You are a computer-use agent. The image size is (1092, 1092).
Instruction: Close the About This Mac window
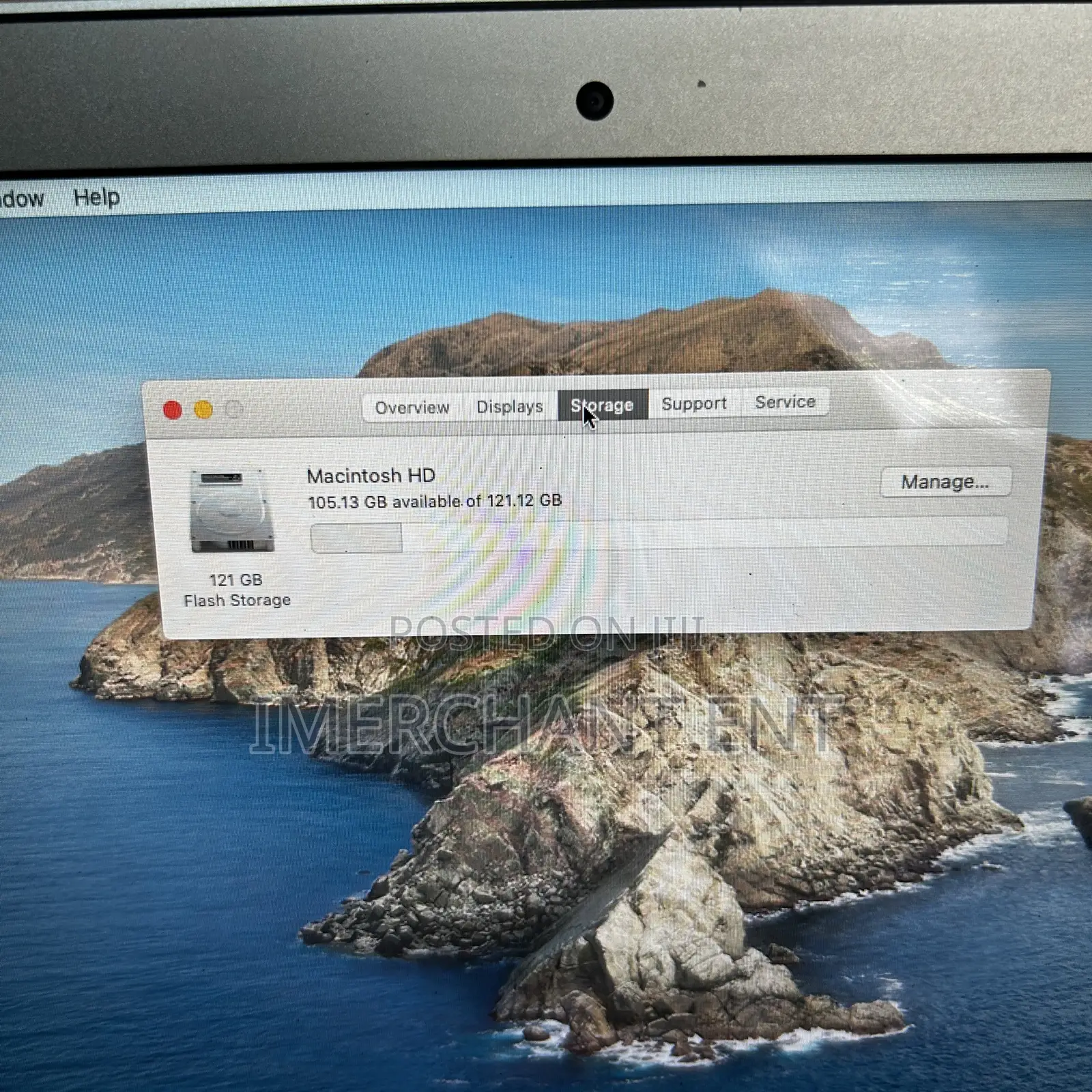(x=173, y=410)
